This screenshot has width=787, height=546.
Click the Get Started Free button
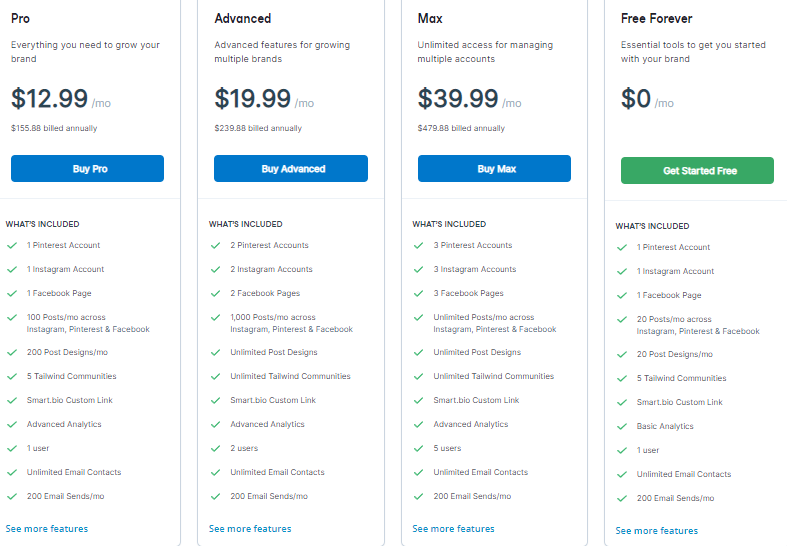tap(698, 171)
